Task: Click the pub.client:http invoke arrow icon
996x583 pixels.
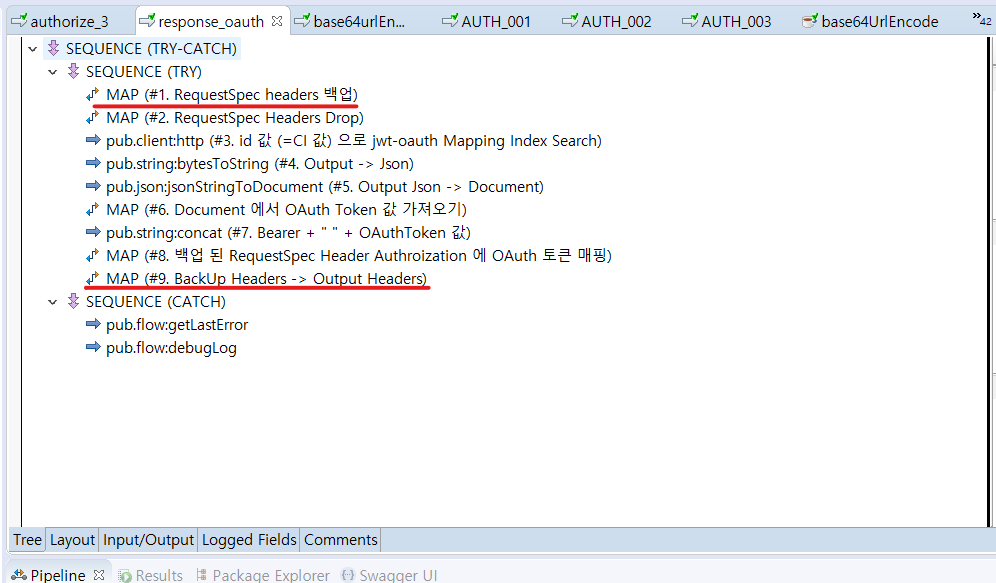Action: (93, 141)
